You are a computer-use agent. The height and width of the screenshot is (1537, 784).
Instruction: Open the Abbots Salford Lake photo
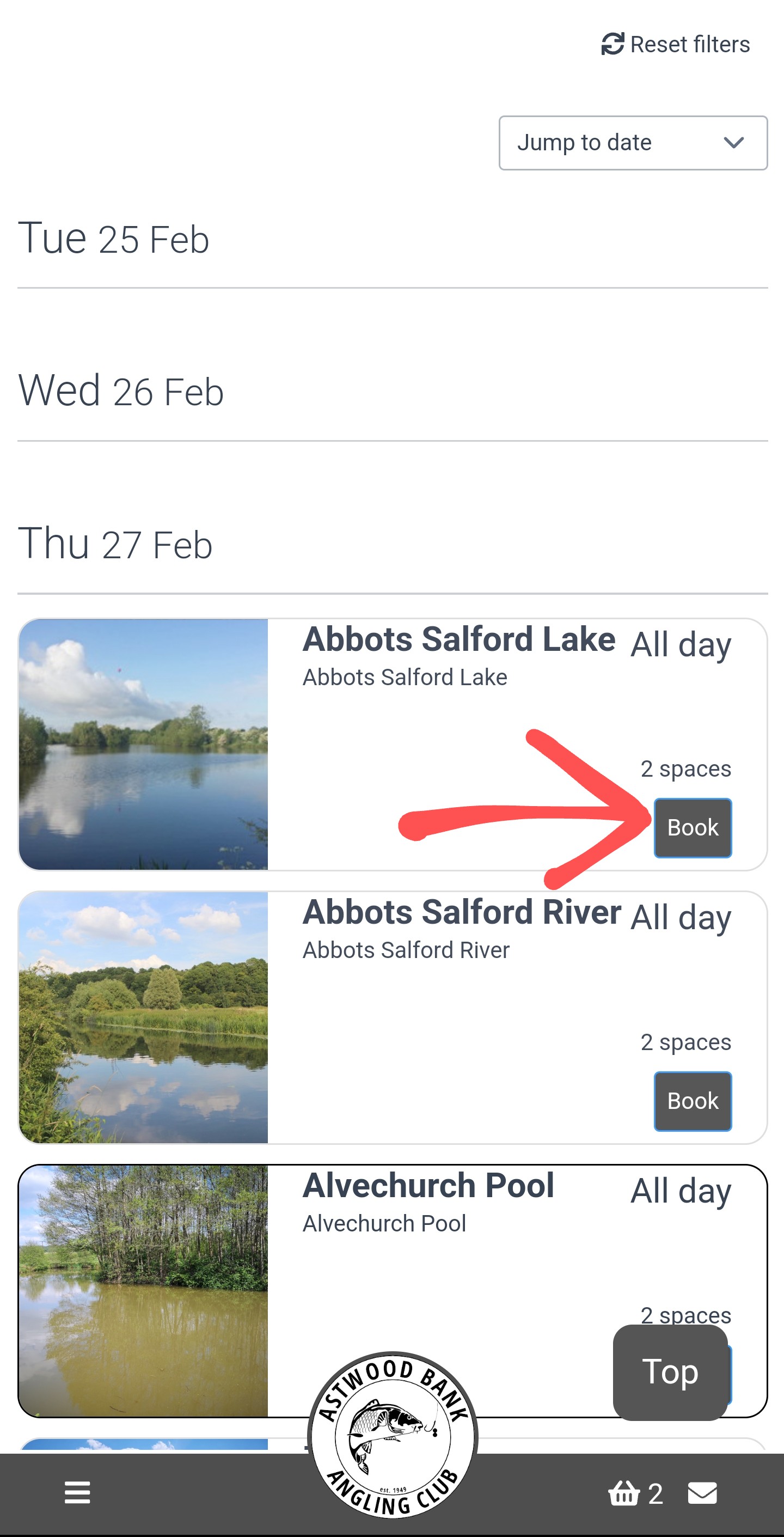(x=143, y=744)
